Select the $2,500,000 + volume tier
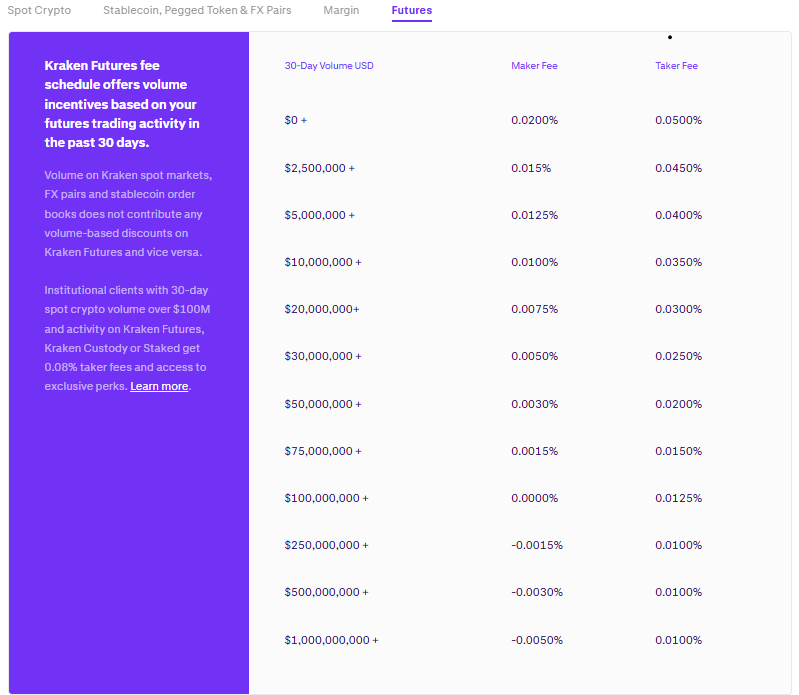 (319, 168)
